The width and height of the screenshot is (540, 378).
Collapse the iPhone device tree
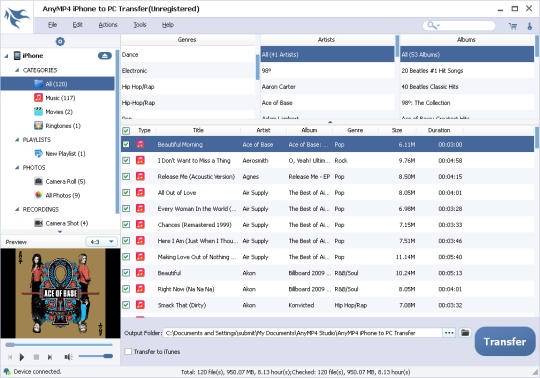click(7, 56)
